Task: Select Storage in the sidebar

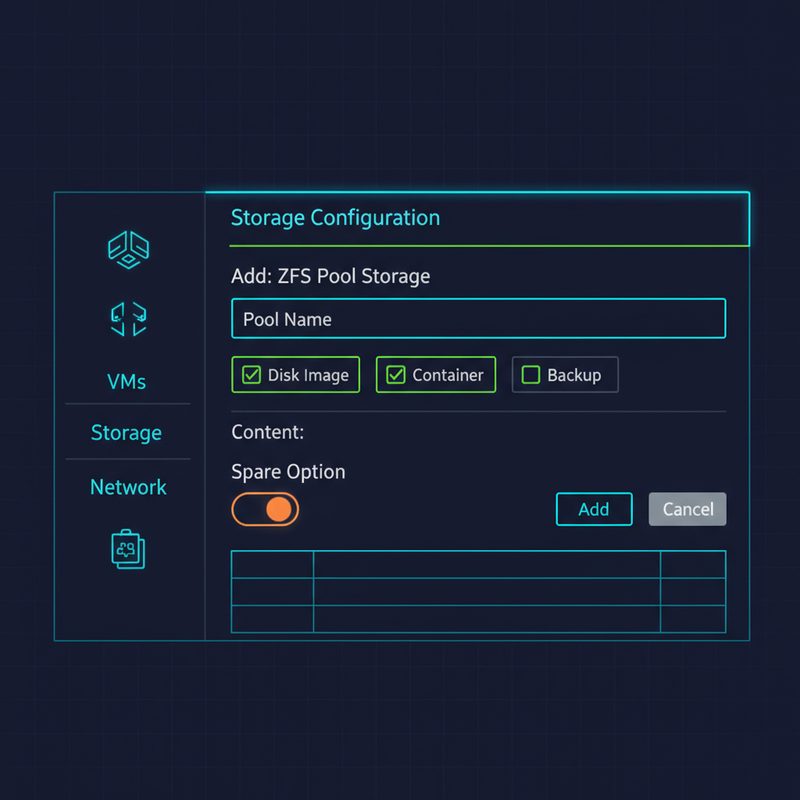Action: tap(126, 433)
